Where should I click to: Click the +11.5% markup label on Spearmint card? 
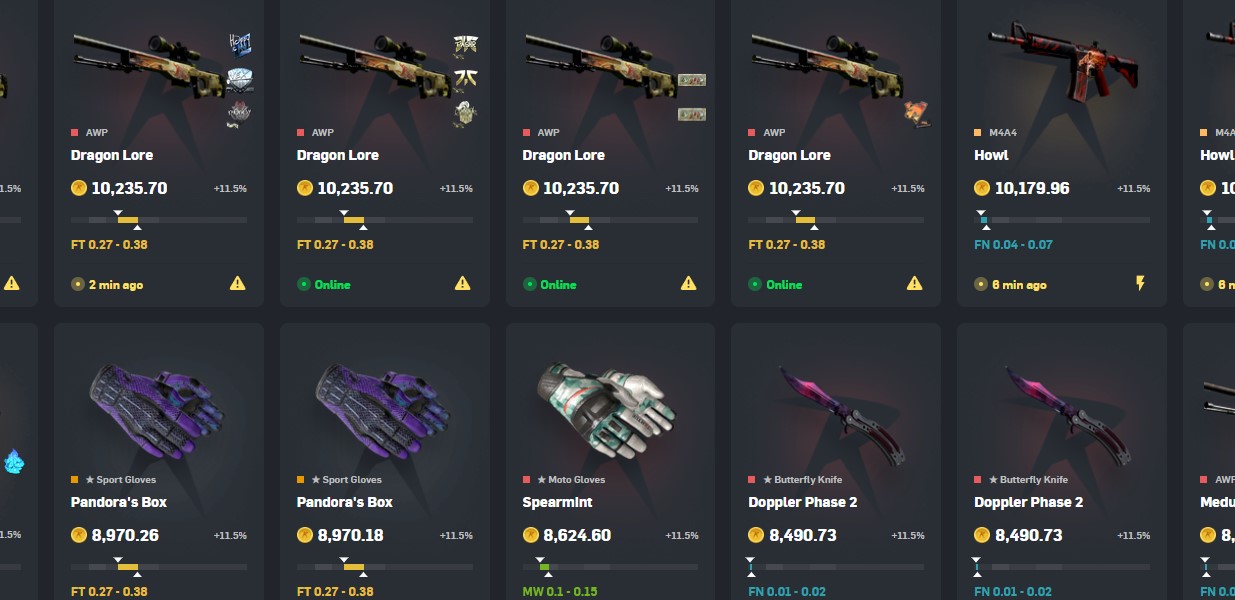pyautogui.click(x=682, y=536)
